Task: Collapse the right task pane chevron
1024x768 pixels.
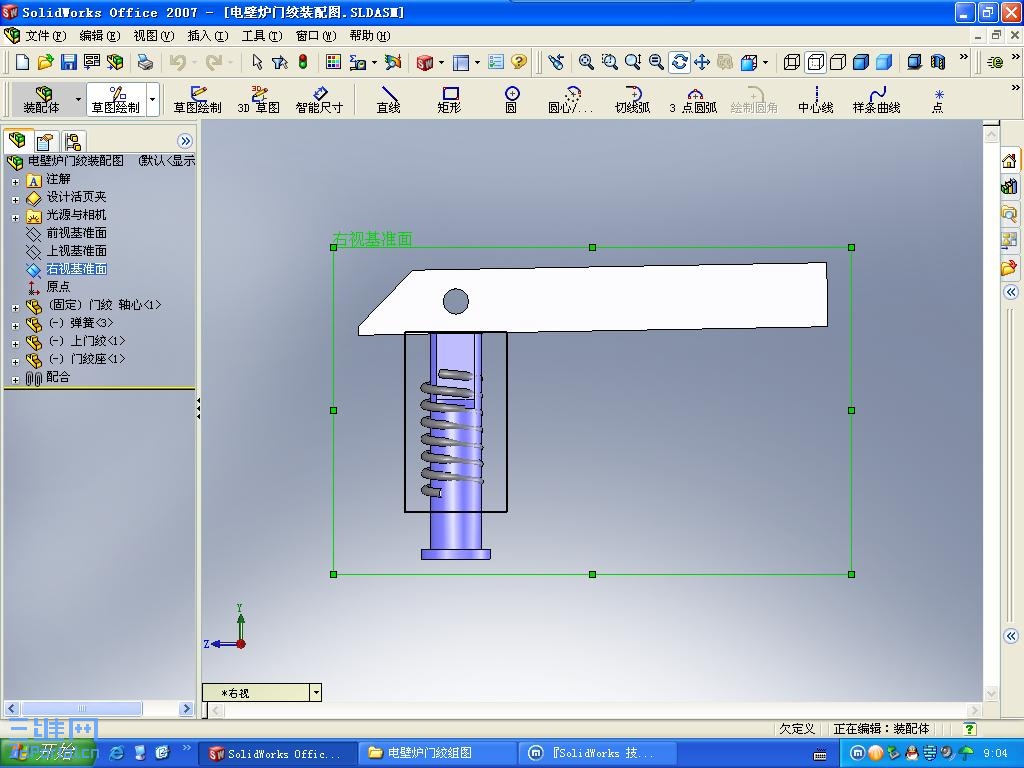Action: [1010, 292]
